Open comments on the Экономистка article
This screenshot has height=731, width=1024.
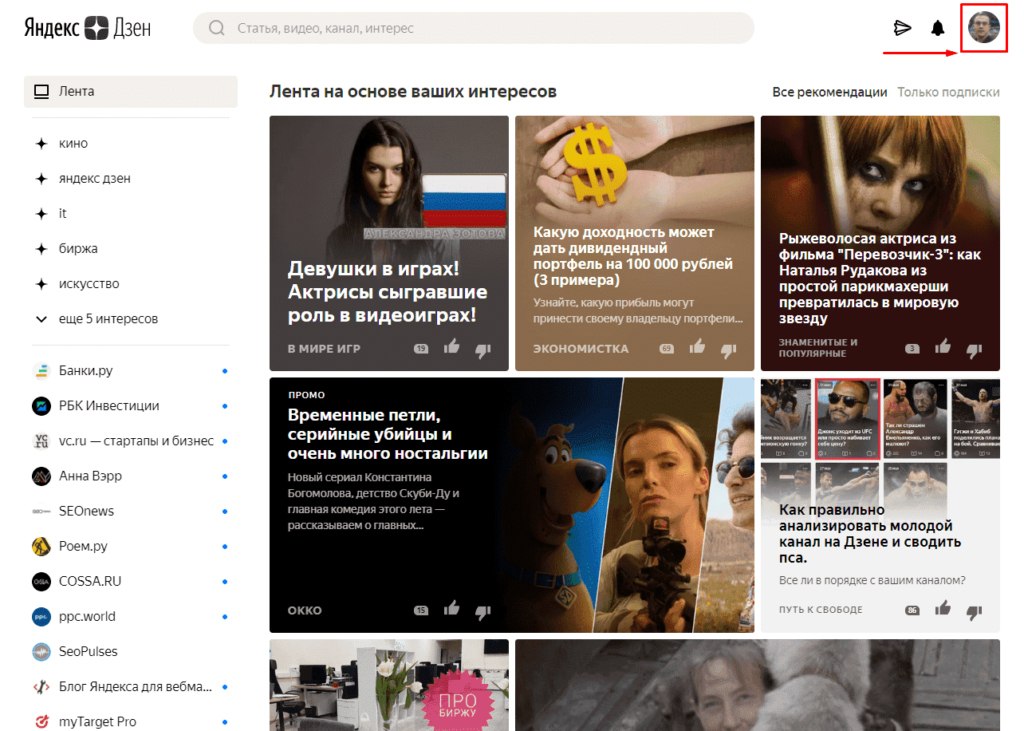point(666,349)
